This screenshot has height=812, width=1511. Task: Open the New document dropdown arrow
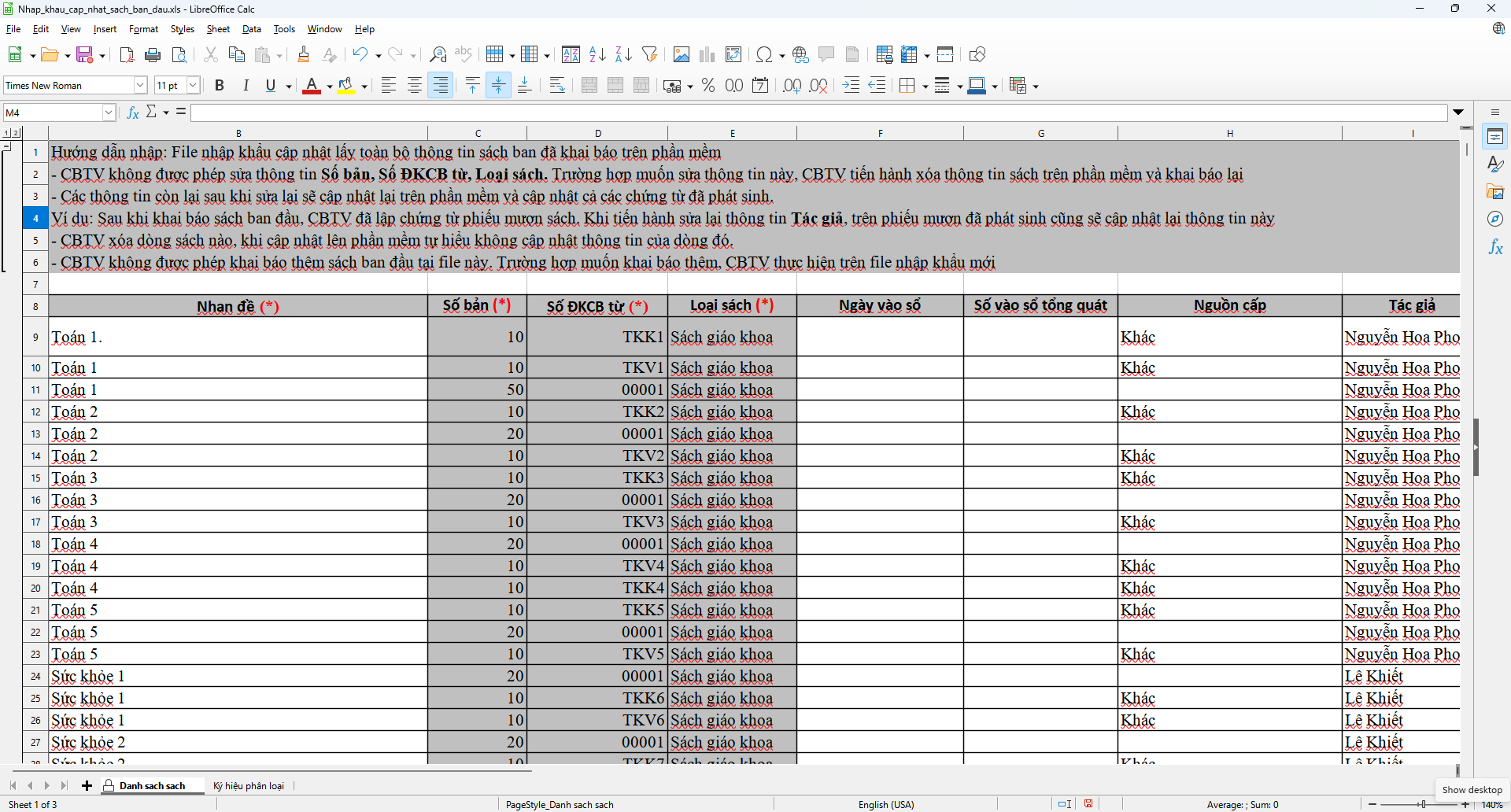tap(32, 55)
